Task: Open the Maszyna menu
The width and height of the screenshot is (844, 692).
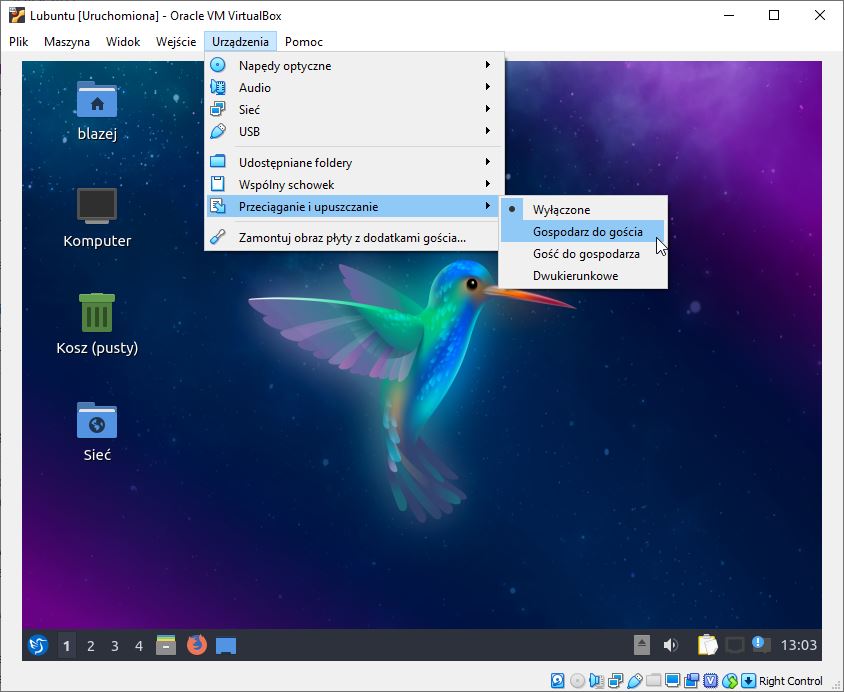Action: tap(67, 41)
